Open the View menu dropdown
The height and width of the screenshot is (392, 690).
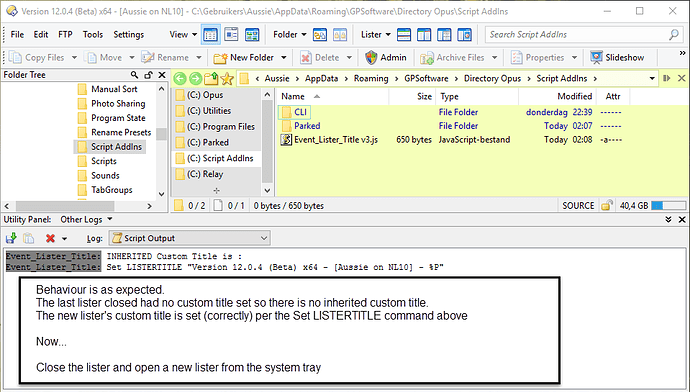coord(183,34)
